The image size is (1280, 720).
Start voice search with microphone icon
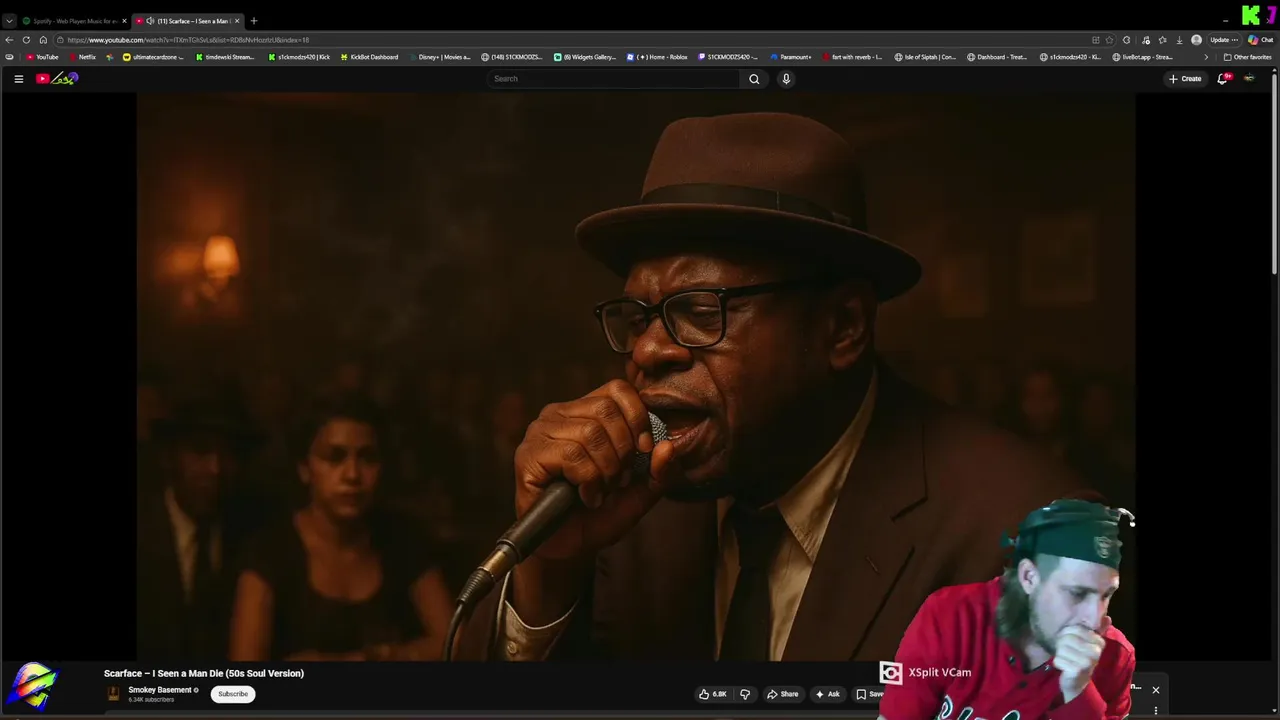pyautogui.click(x=786, y=79)
